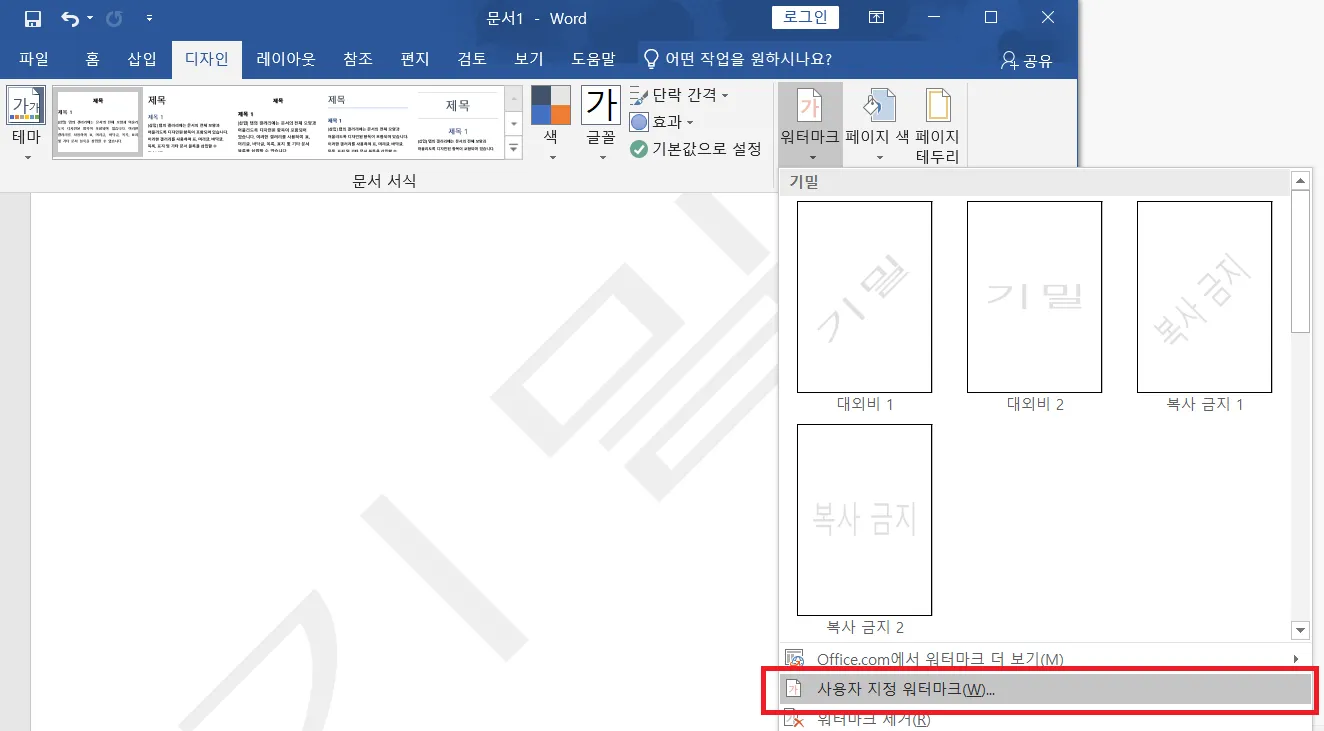
Task: Click the lightbulb Tell Me search box
Action: (x=738, y=59)
